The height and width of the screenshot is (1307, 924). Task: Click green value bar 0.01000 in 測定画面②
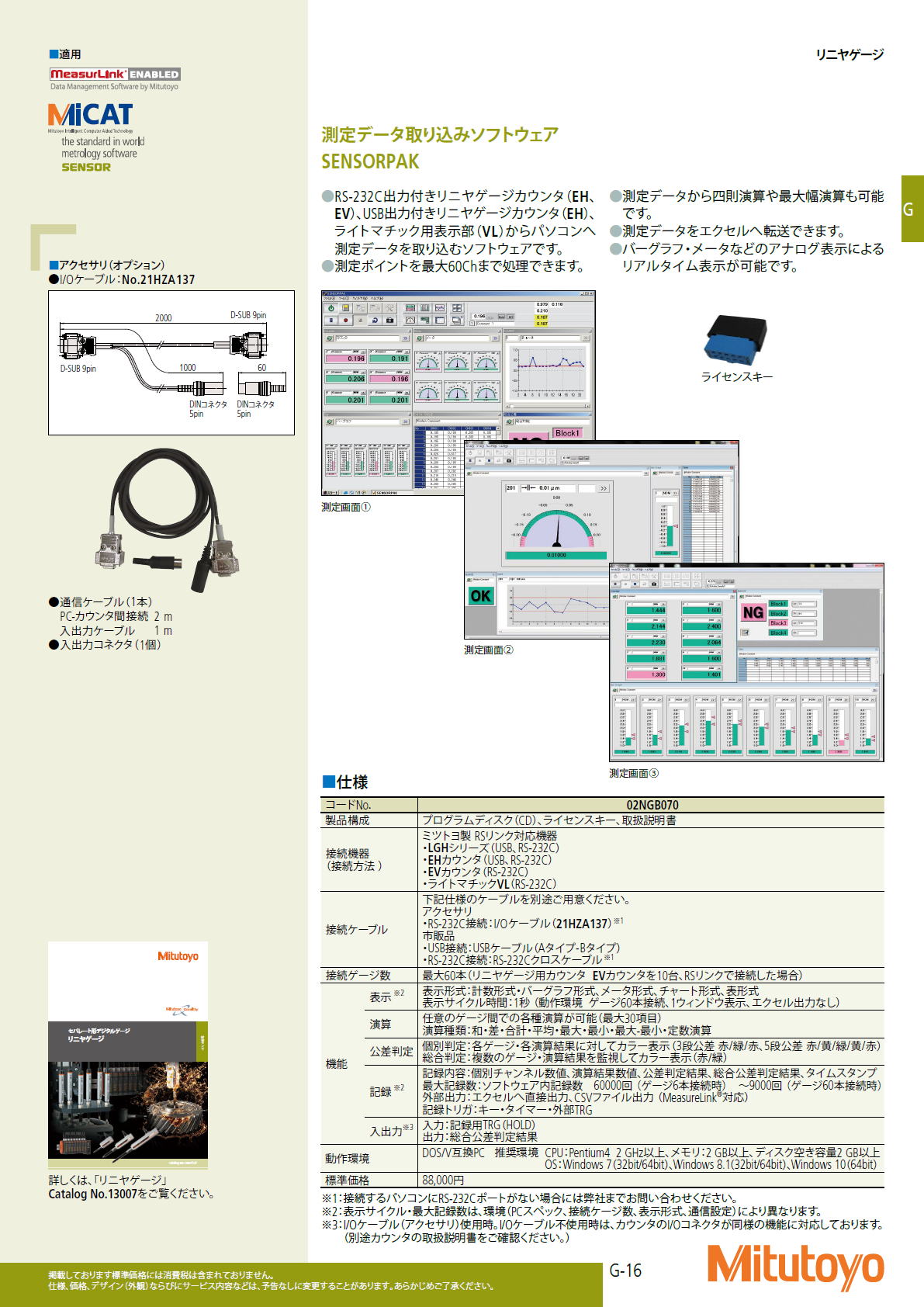pos(556,556)
